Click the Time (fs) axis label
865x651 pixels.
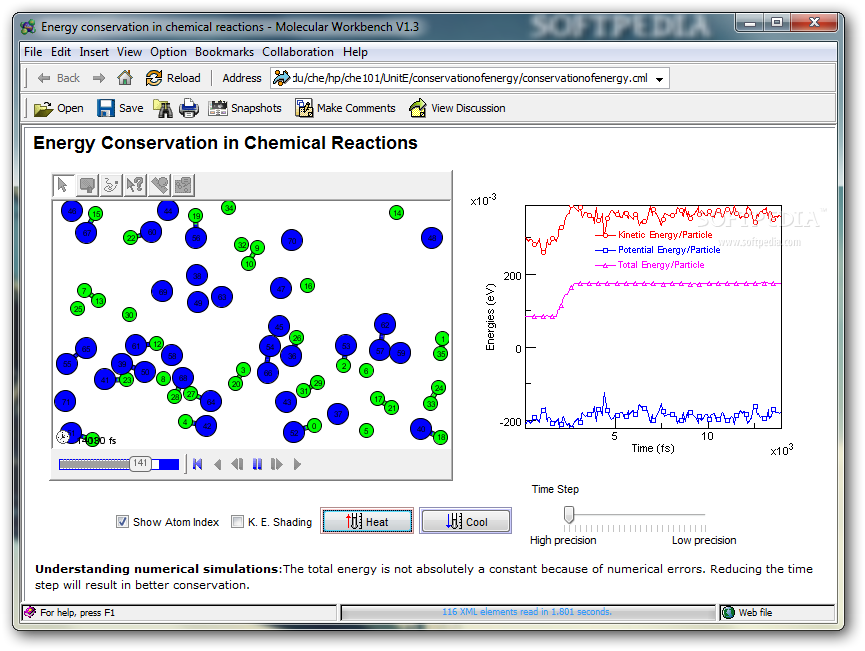click(653, 448)
